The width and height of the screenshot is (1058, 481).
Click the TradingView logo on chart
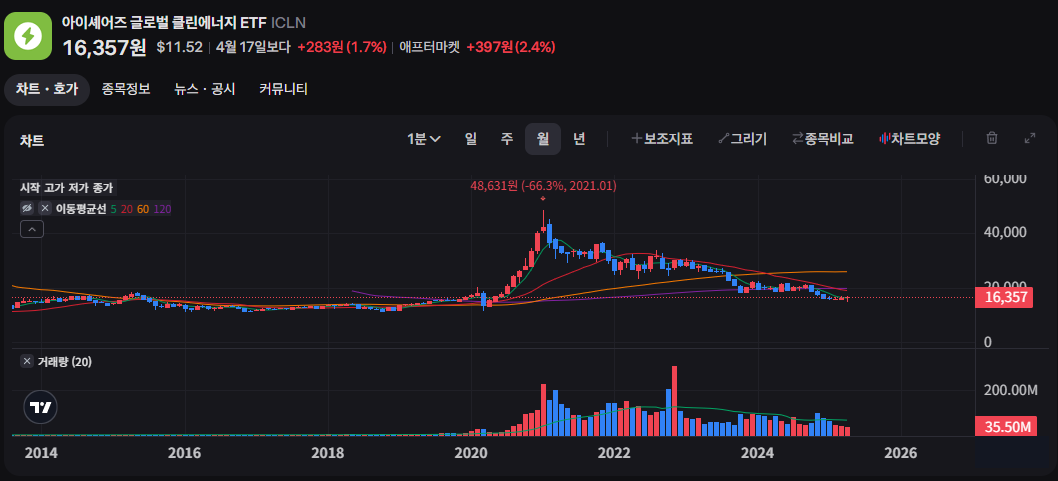(40, 407)
